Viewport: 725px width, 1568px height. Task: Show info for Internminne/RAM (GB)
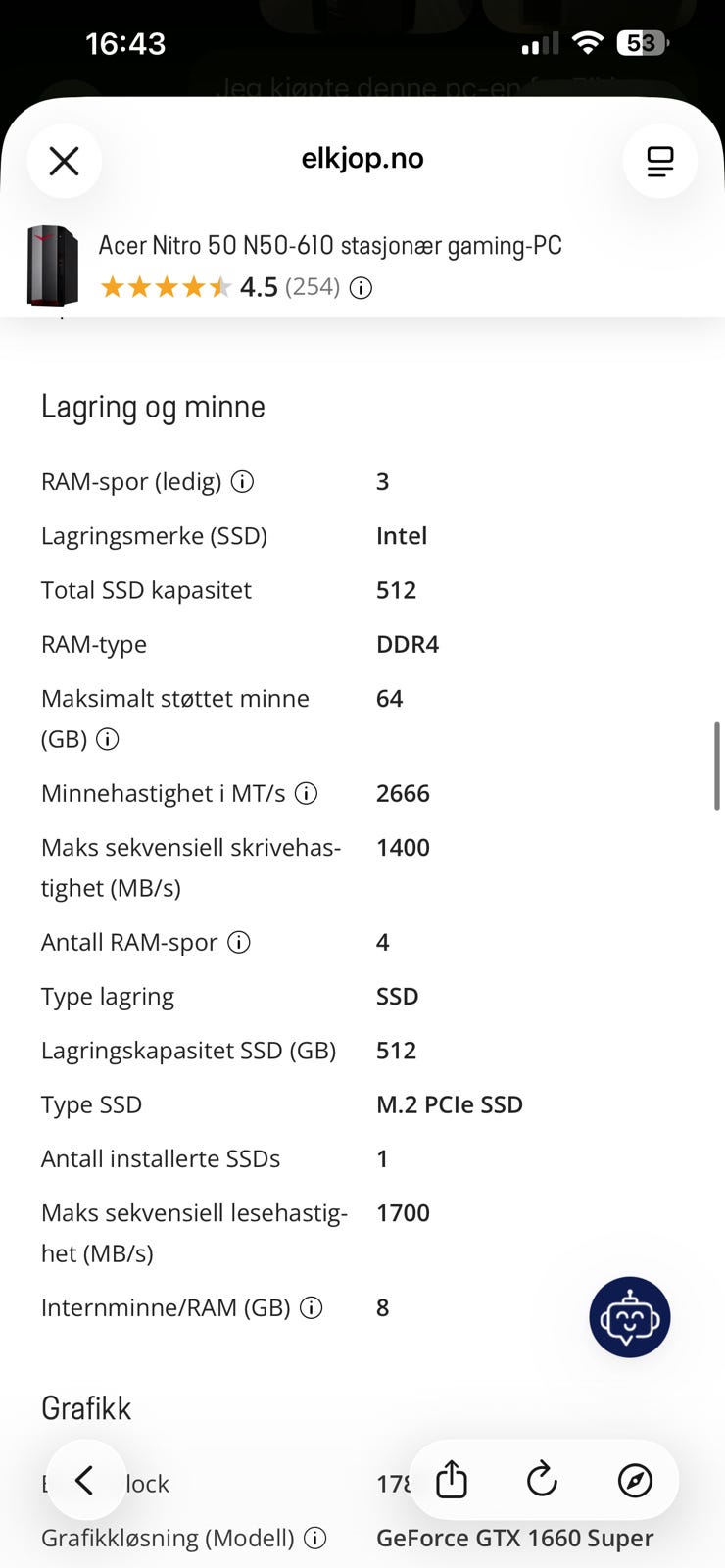coord(312,1307)
